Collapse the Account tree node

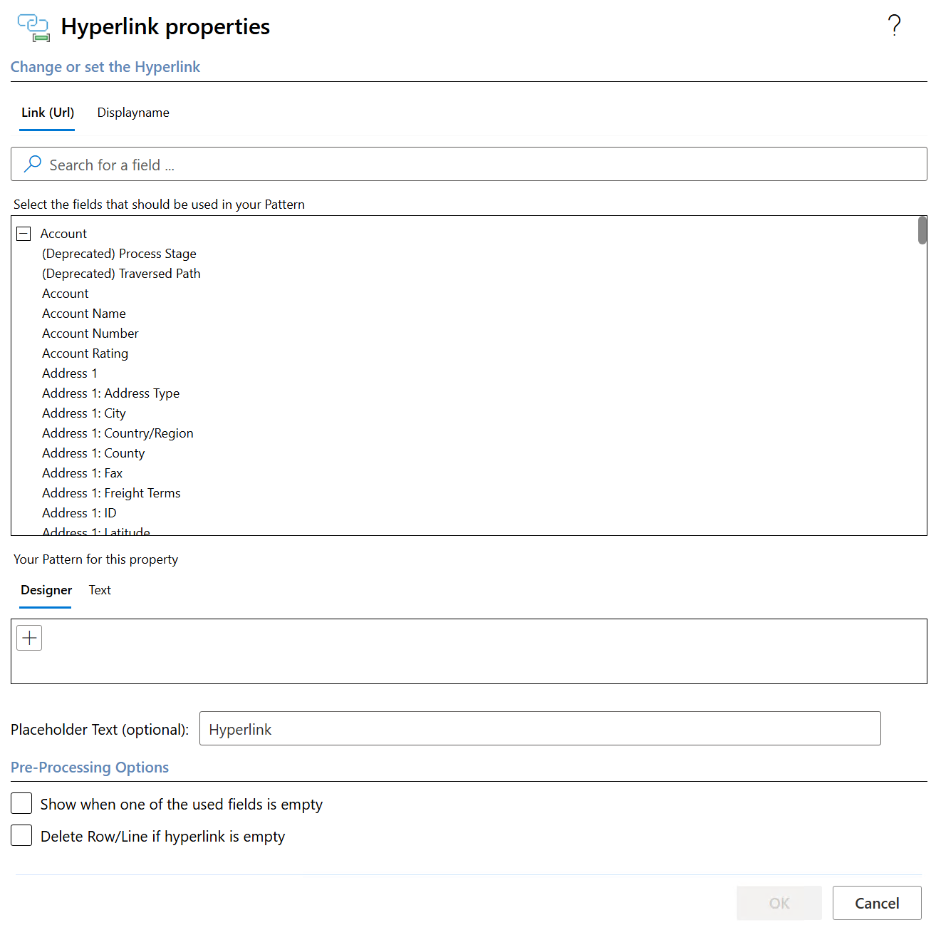pos(24,234)
